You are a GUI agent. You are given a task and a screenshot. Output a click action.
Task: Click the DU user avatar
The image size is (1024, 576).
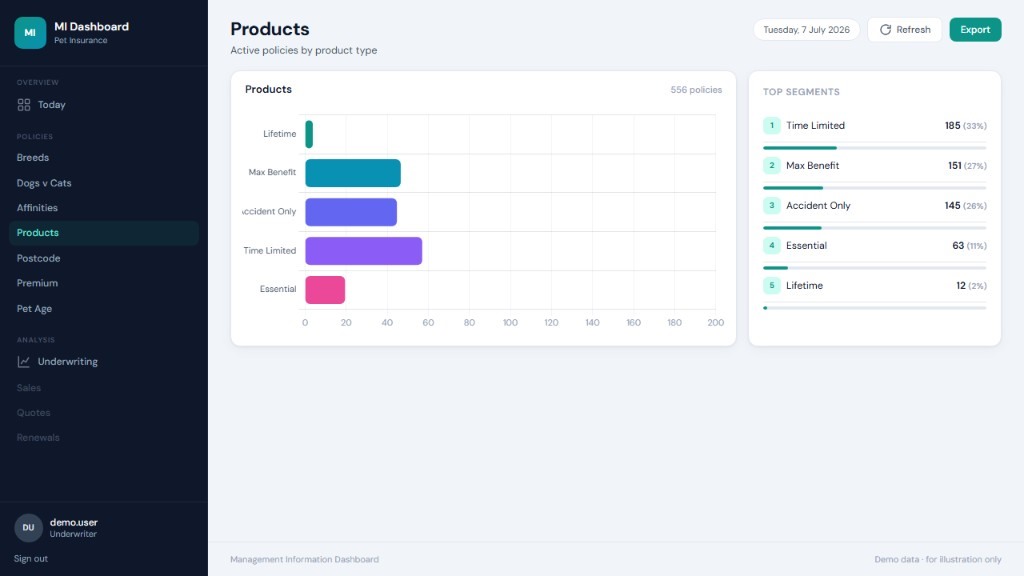coord(28,528)
